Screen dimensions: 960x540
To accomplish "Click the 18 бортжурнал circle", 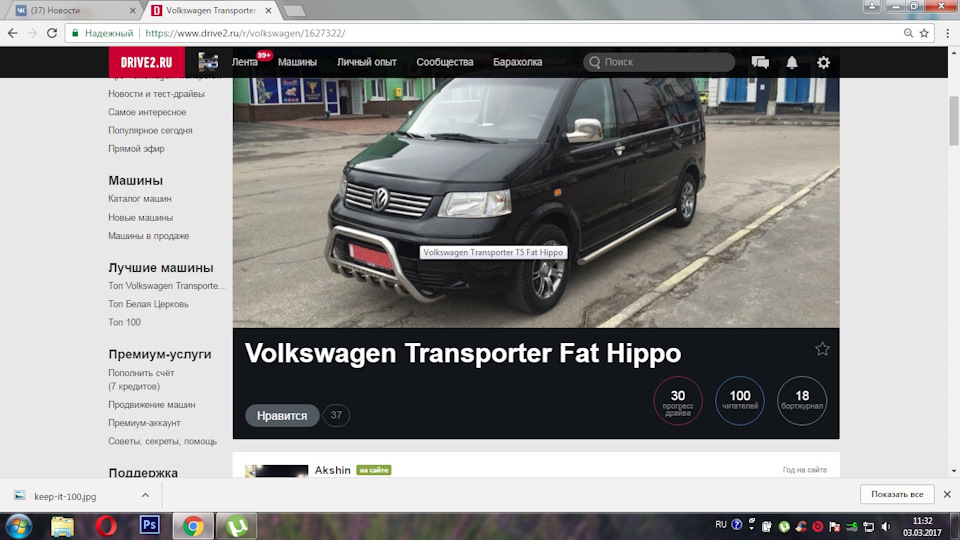I will tap(802, 401).
